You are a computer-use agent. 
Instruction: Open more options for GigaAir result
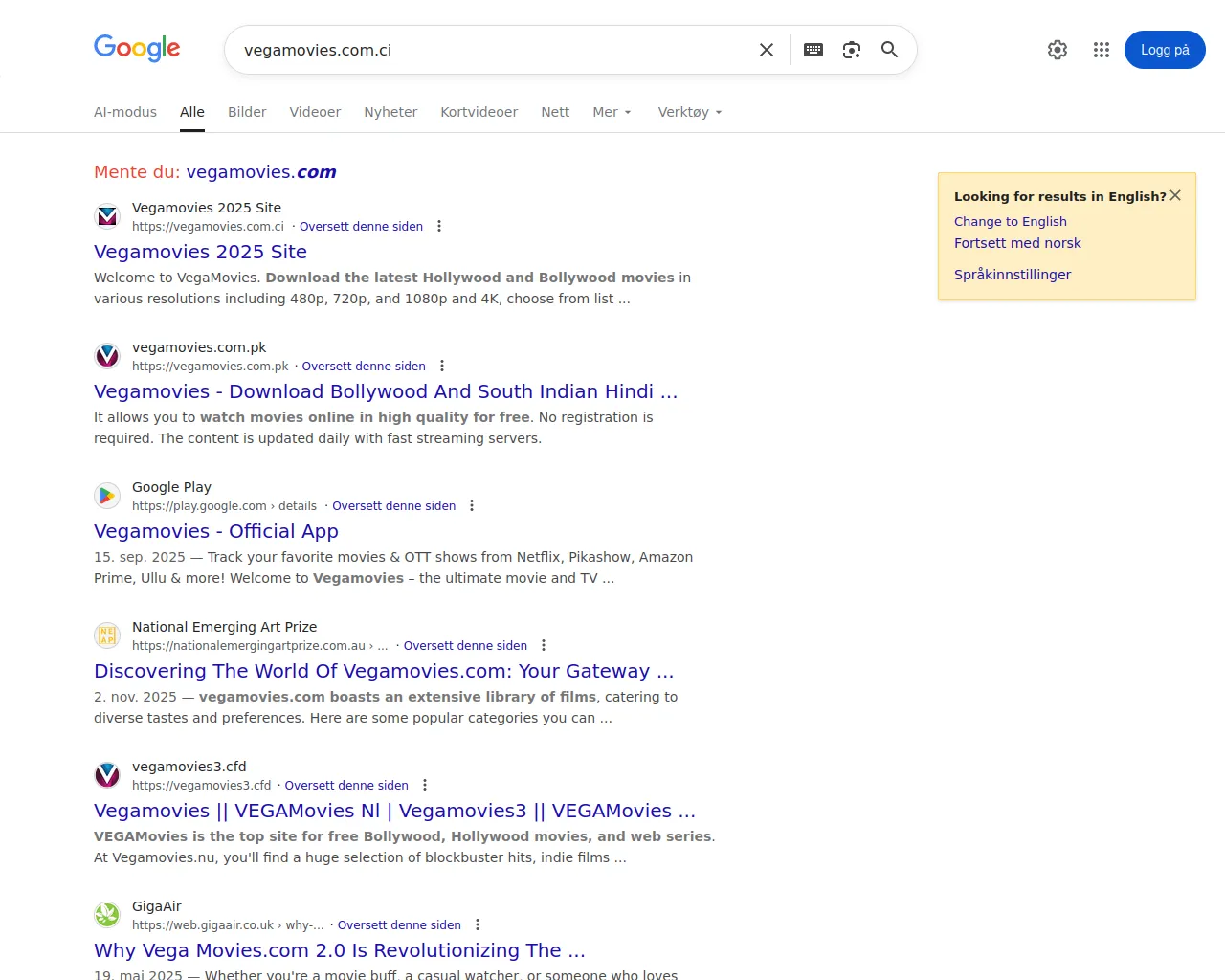coord(478,925)
